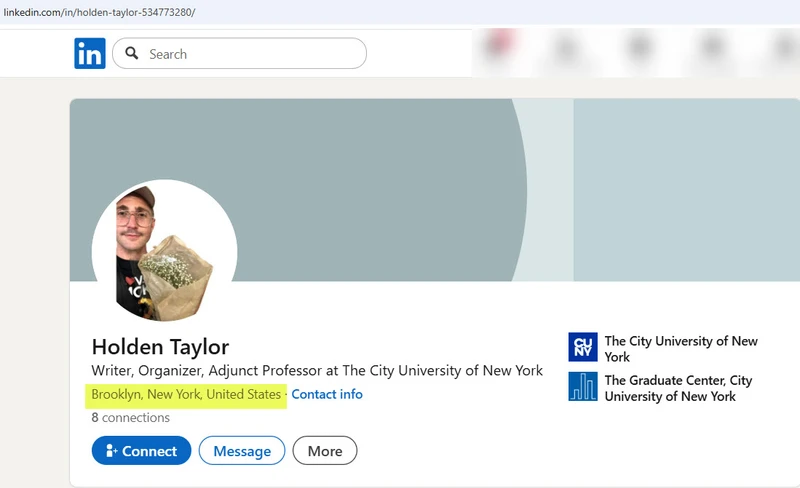Open the More options button
The width and height of the screenshot is (800, 488).
[325, 451]
